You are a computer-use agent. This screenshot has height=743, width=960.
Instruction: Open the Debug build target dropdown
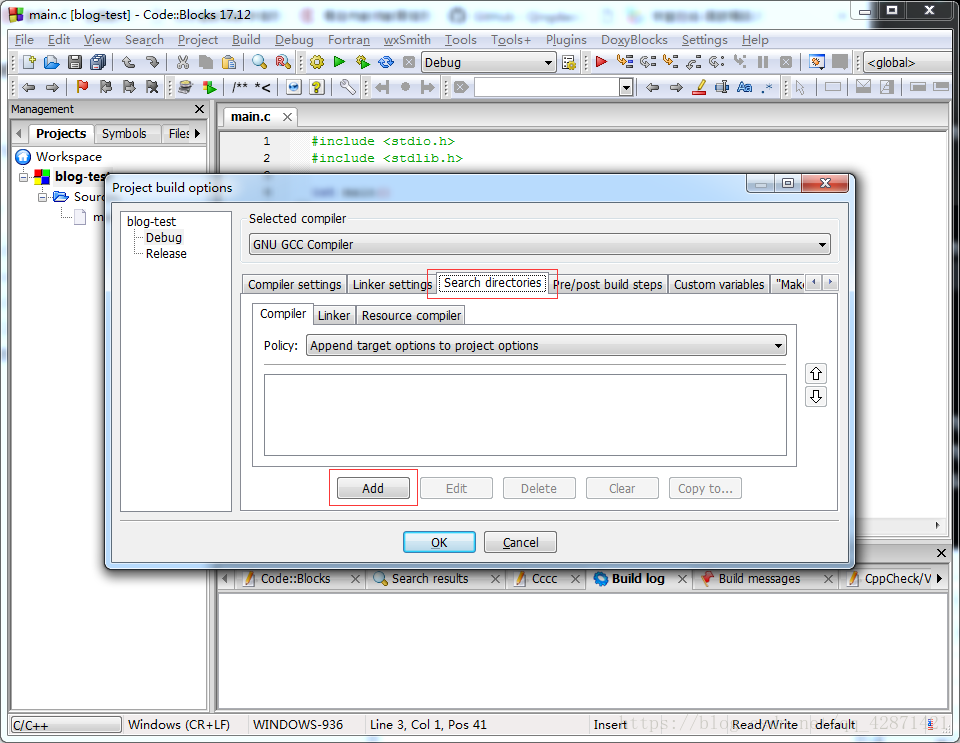pos(488,62)
